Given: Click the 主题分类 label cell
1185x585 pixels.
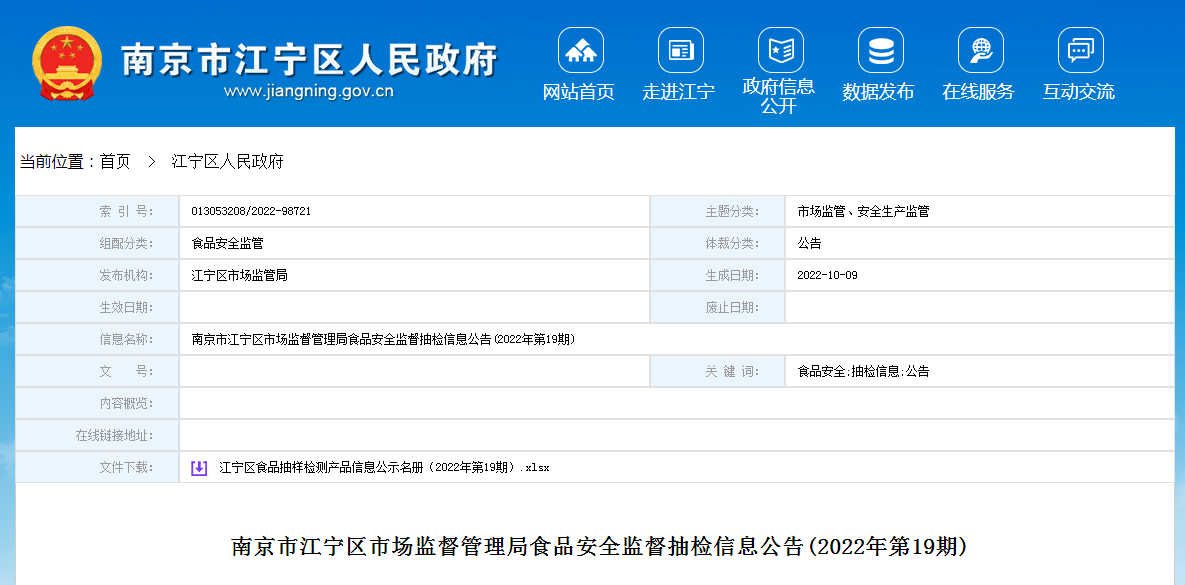Looking at the screenshot, I should click(717, 212).
